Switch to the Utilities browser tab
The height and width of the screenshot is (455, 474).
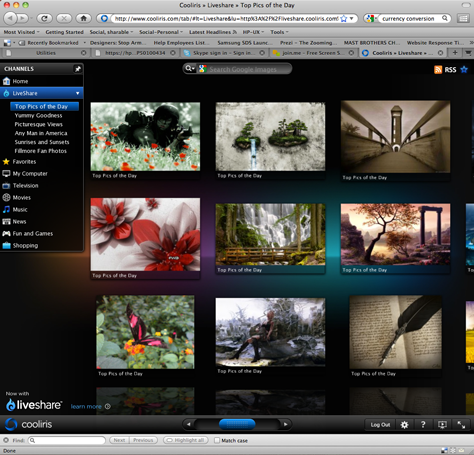point(46,53)
